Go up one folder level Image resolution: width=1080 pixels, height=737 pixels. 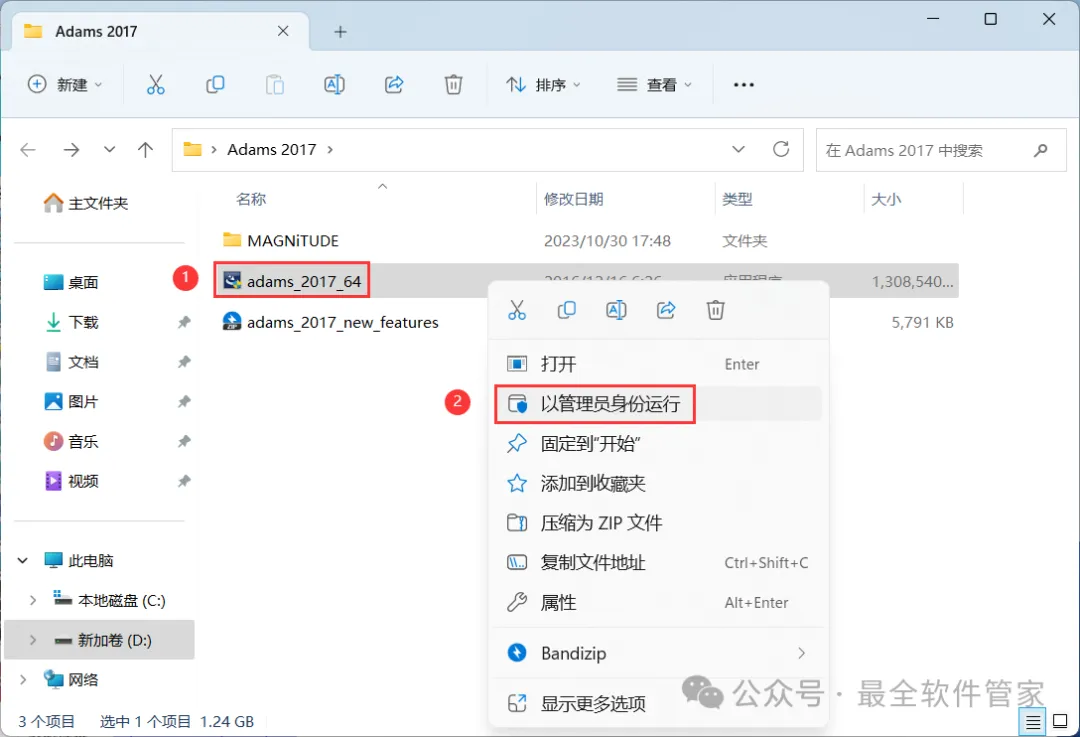coord(145,149)
